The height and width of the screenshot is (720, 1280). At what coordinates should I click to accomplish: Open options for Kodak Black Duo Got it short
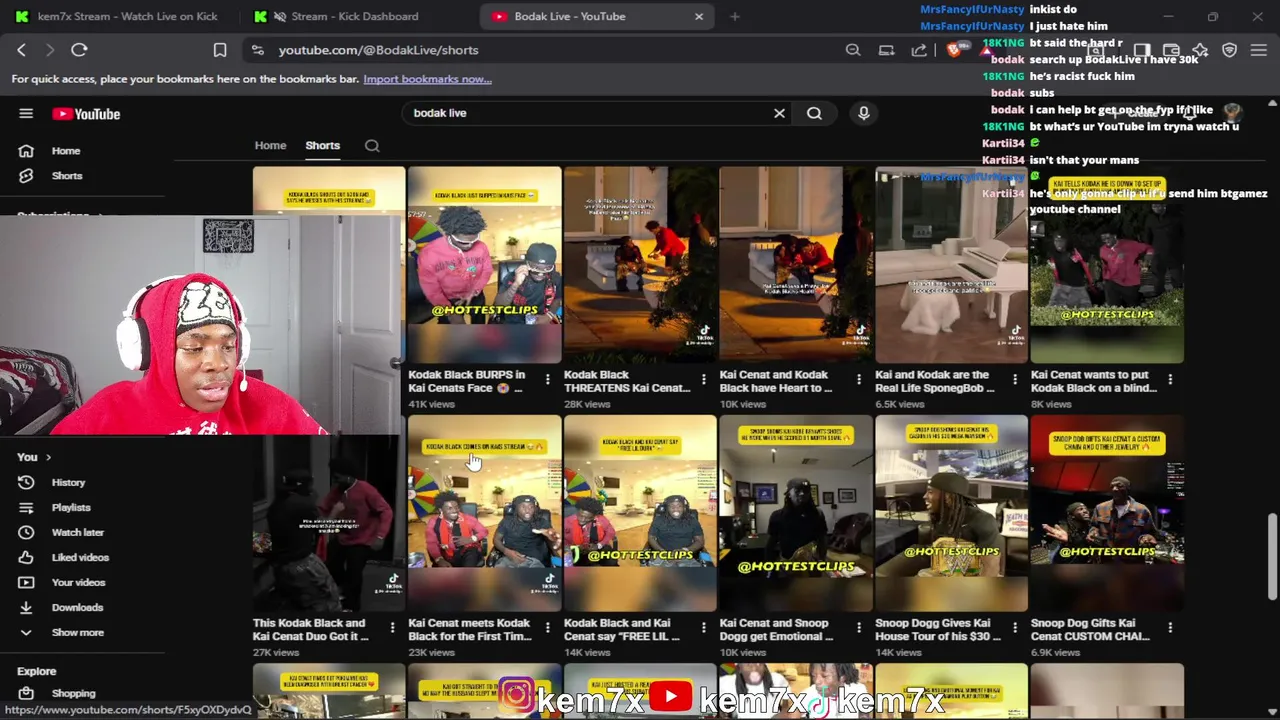[392, 627]
